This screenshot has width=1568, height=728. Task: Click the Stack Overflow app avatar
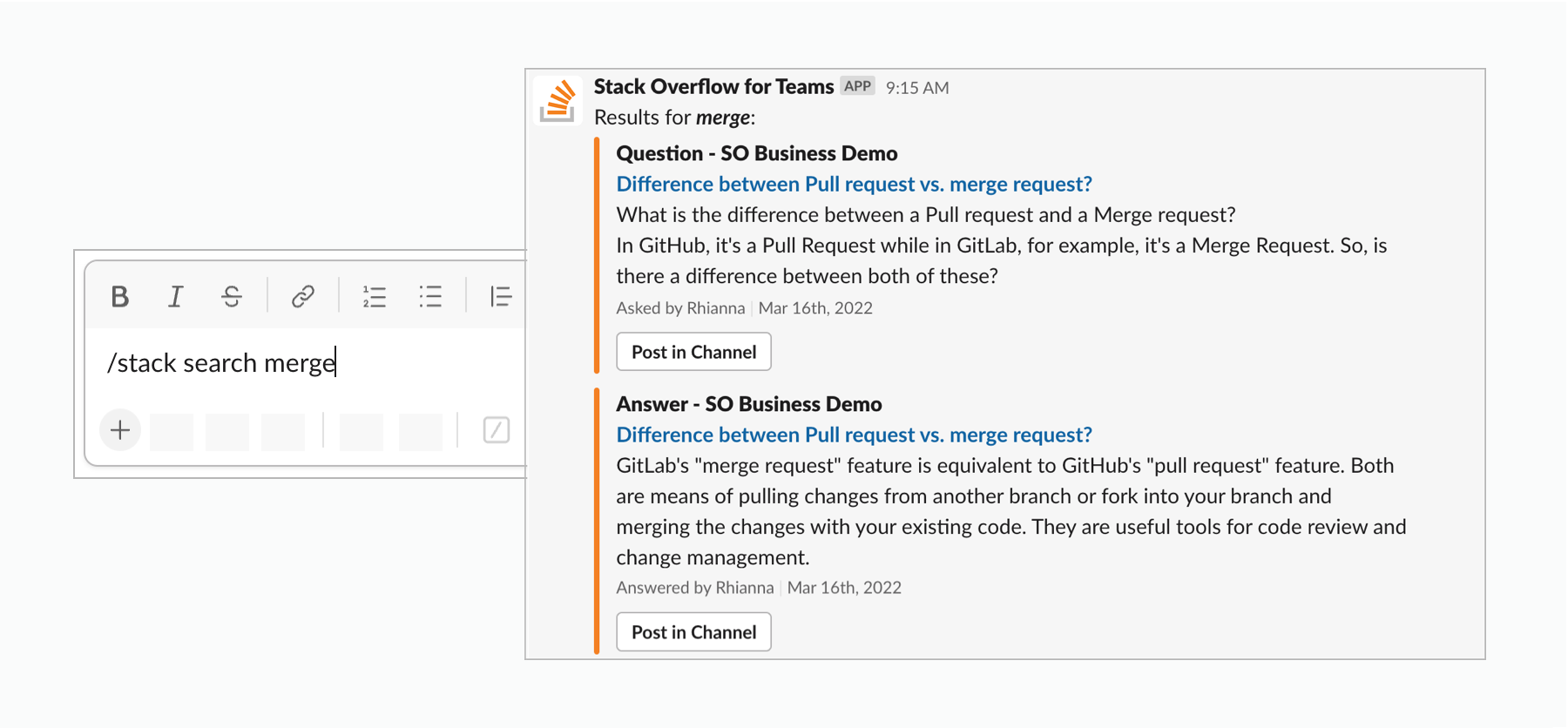558,101
